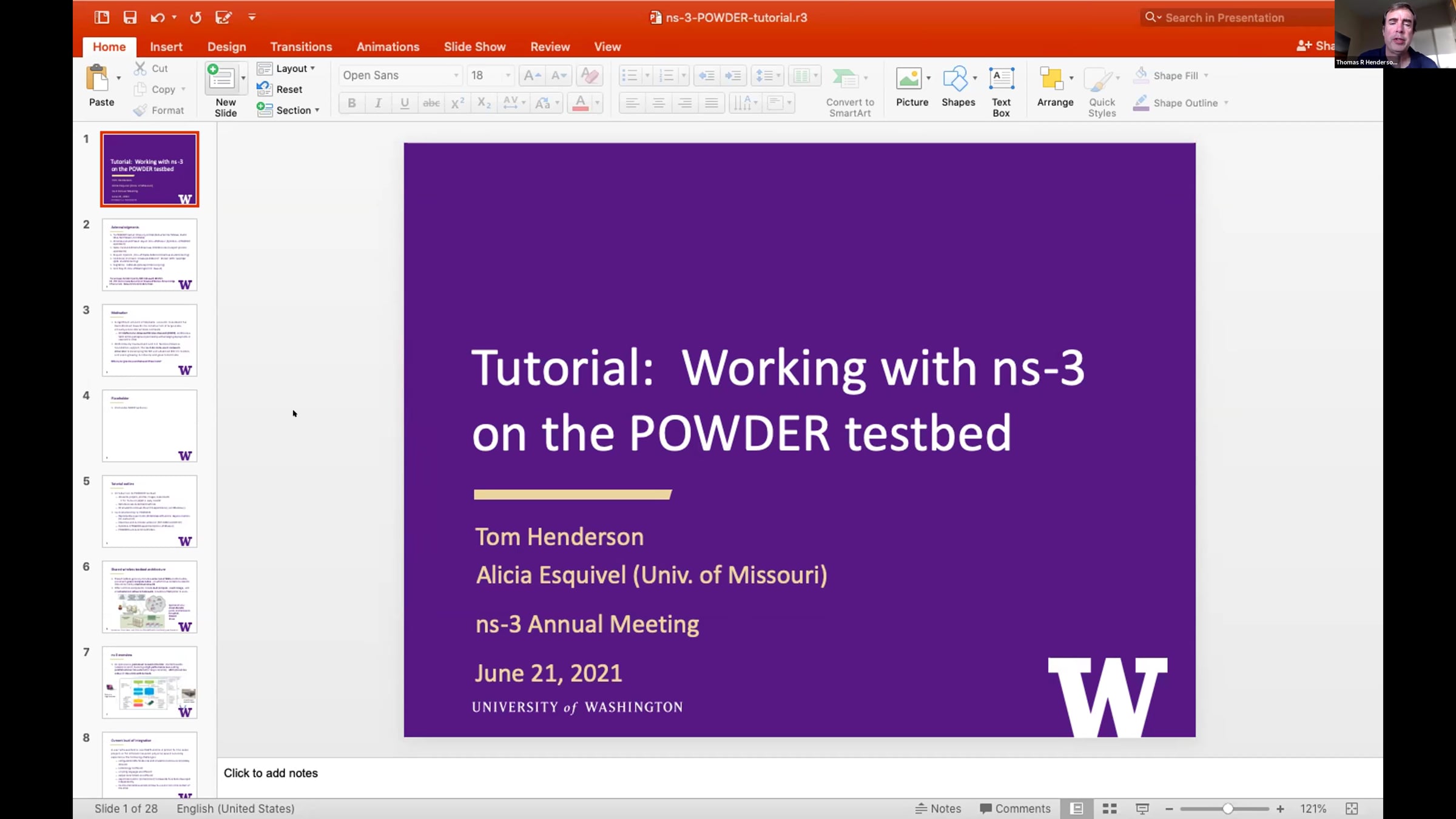1456x819 pixels.
Task: Switch to Slide Sorter view icon
Action: 1110,809
